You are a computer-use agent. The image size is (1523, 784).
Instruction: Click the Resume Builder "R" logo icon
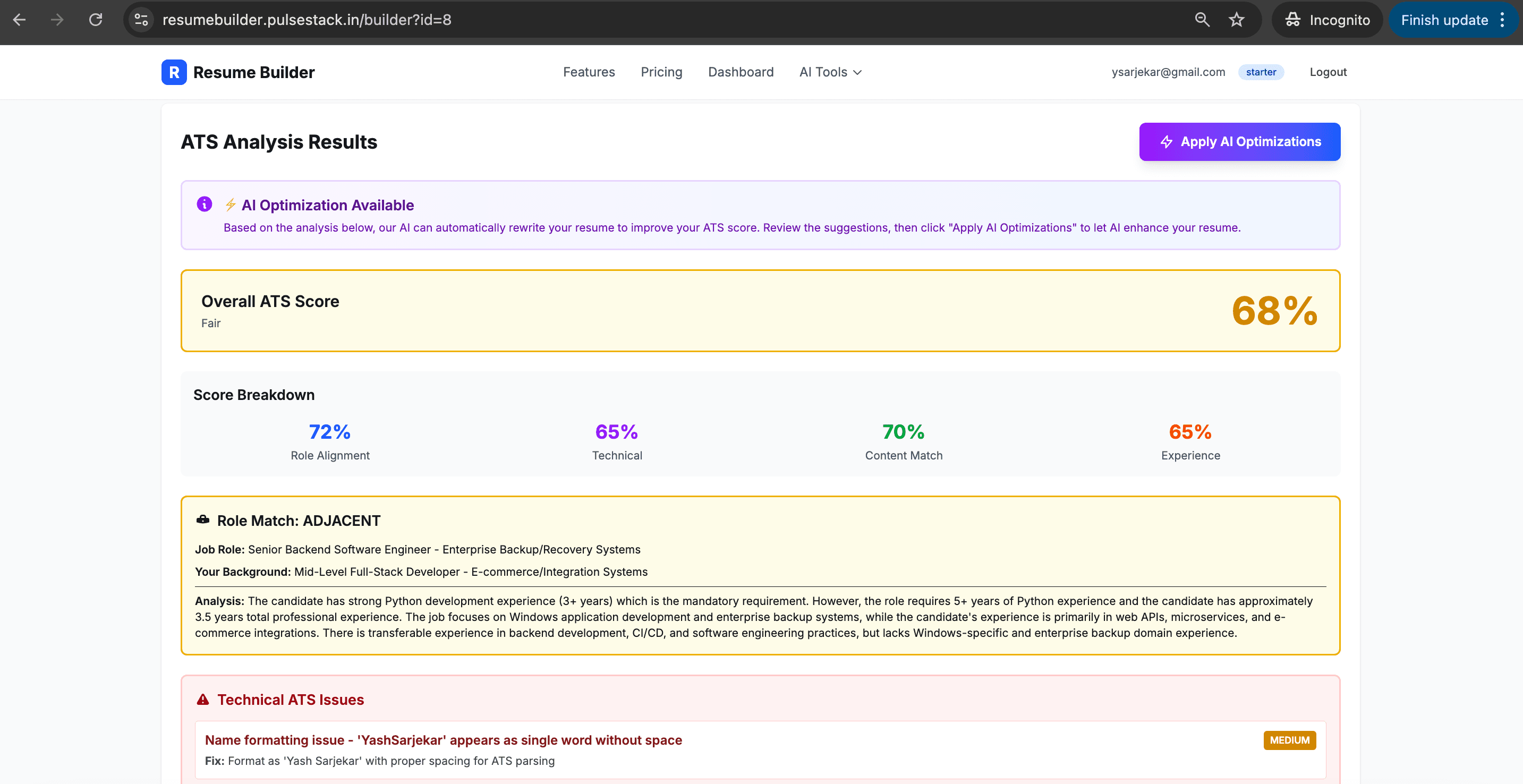(x=173, y=72)
